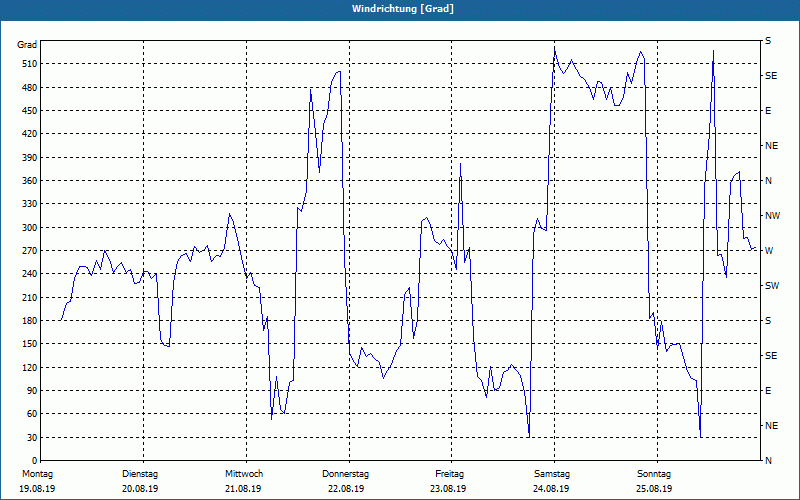Click the 480 value on the Y axis

(30, 87)
